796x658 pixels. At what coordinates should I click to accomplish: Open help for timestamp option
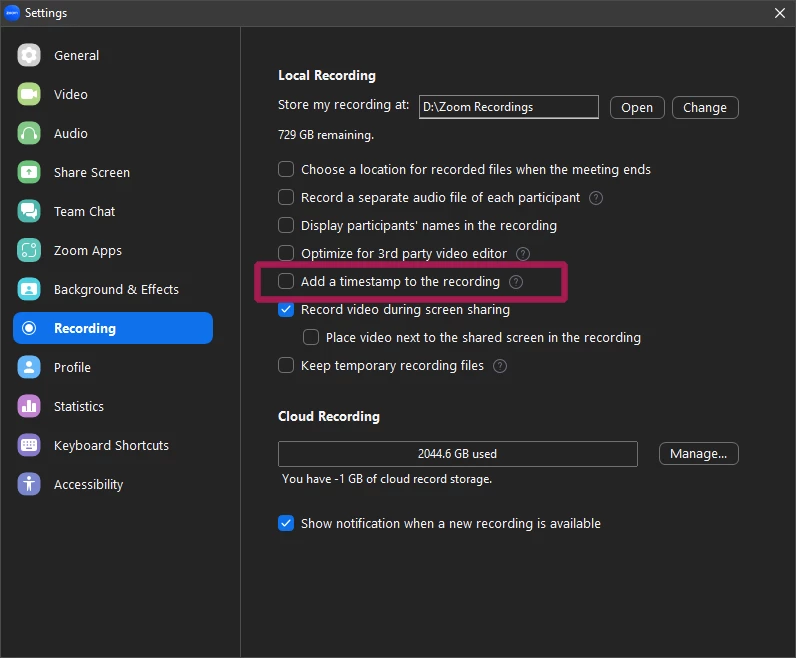point(516,282)
